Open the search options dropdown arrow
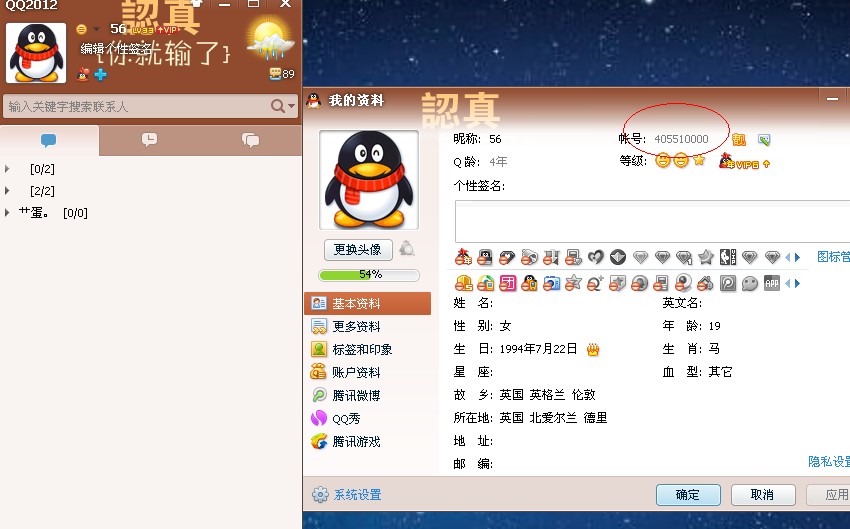The image size is (850, 529). click(x=292, y=106)
